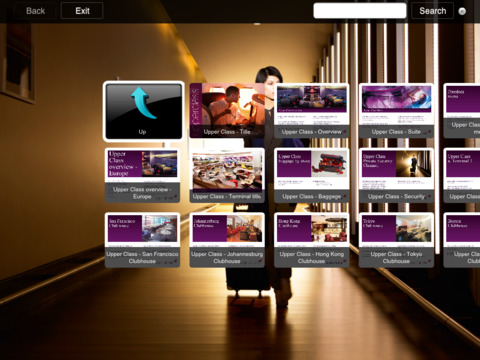Open the San Francisco Clubhouse slide
Screen dimensions: 480x360
142,240
